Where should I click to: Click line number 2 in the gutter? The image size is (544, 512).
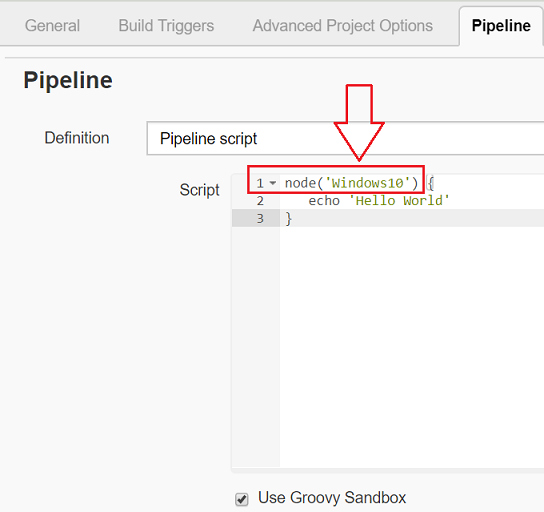pyautogui.click(x=260, y=201)
